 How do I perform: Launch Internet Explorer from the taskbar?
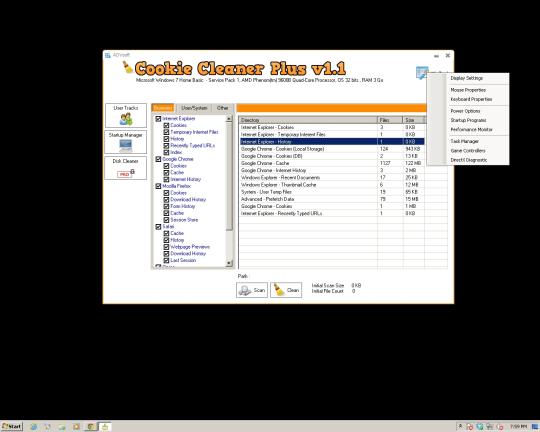pyautogui.click(x=33, y=427)
